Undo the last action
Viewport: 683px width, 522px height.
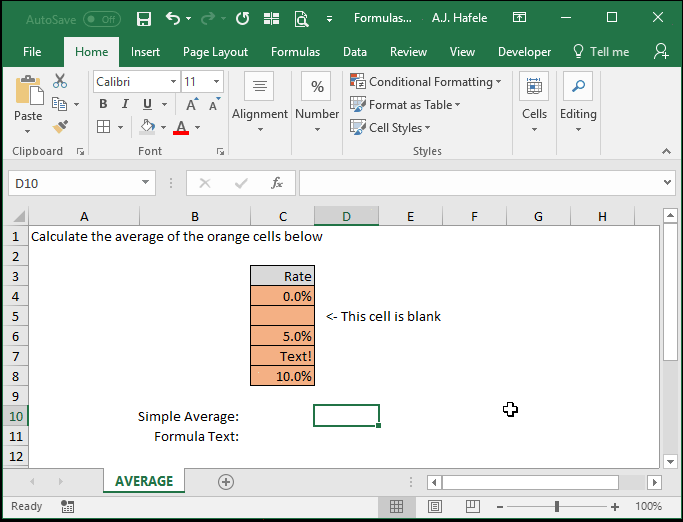173,18
